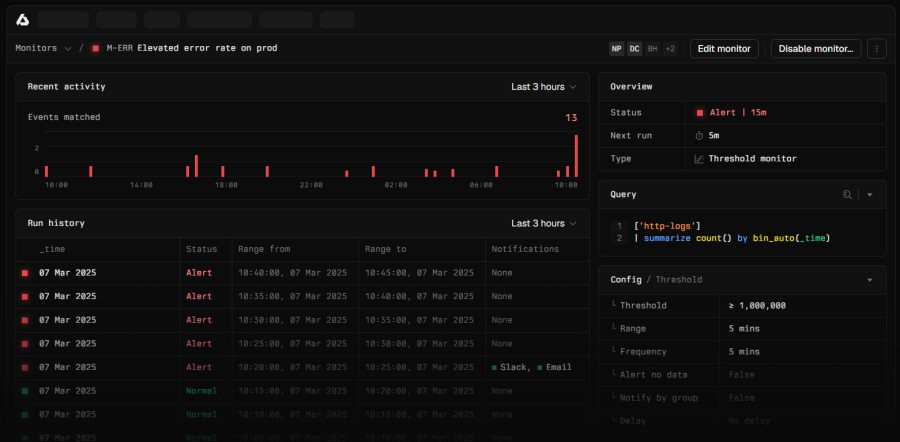The image size is (900, 442).
Task: Click red status icon of 10:35:00 run row
Action: [x=25, y=297]
